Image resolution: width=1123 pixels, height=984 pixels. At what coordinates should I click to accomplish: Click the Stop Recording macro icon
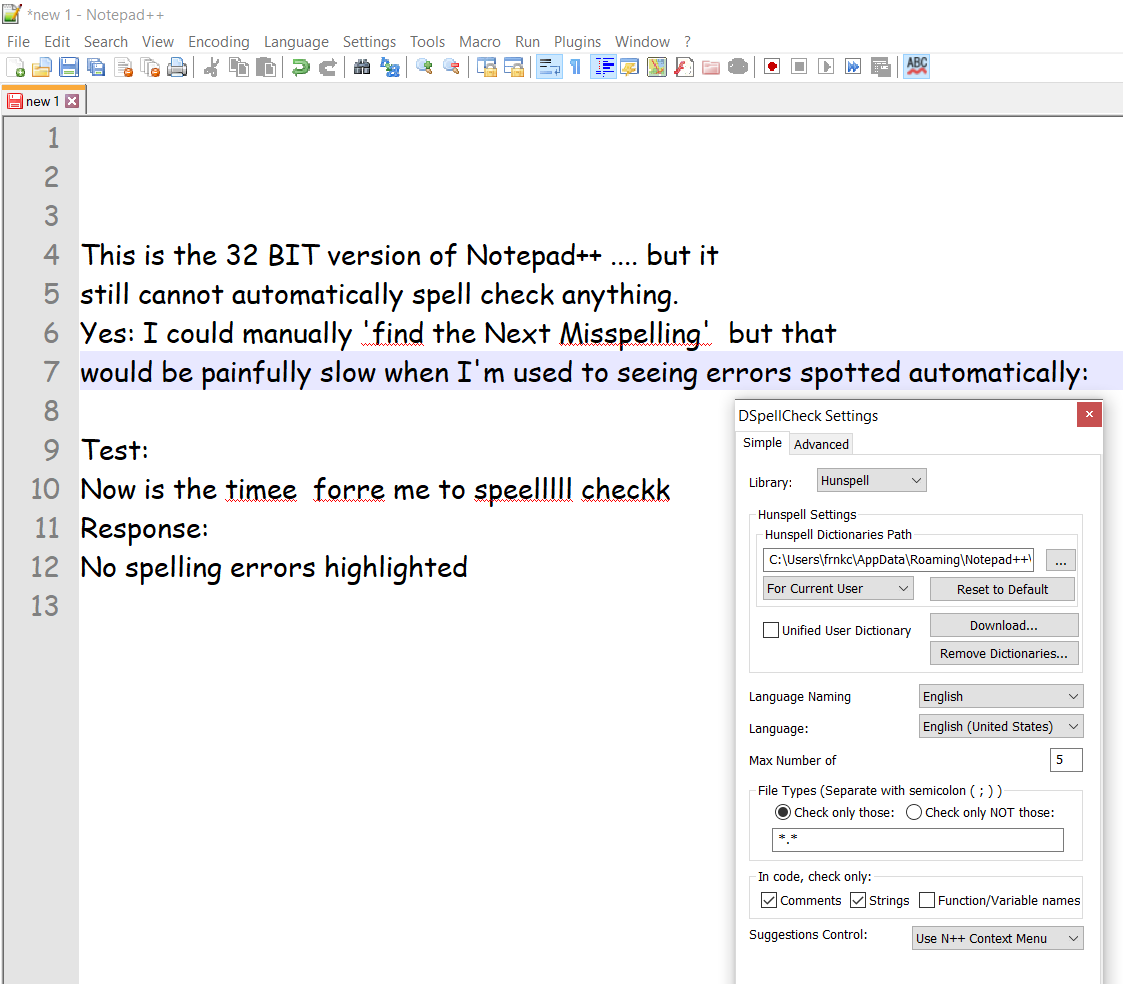pos(799,67)
